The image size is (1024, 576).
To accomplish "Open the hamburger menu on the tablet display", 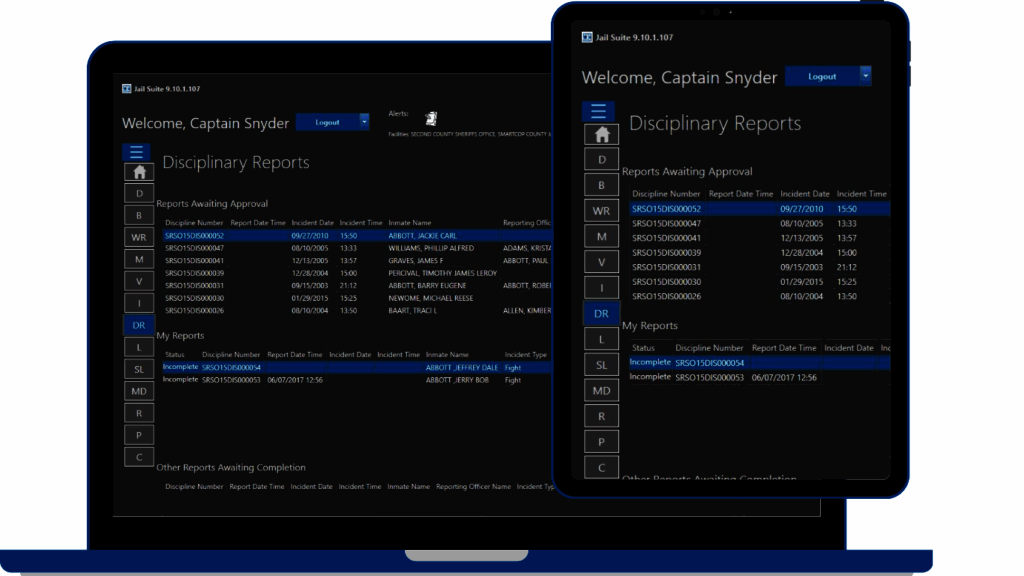I will [599, 110].
